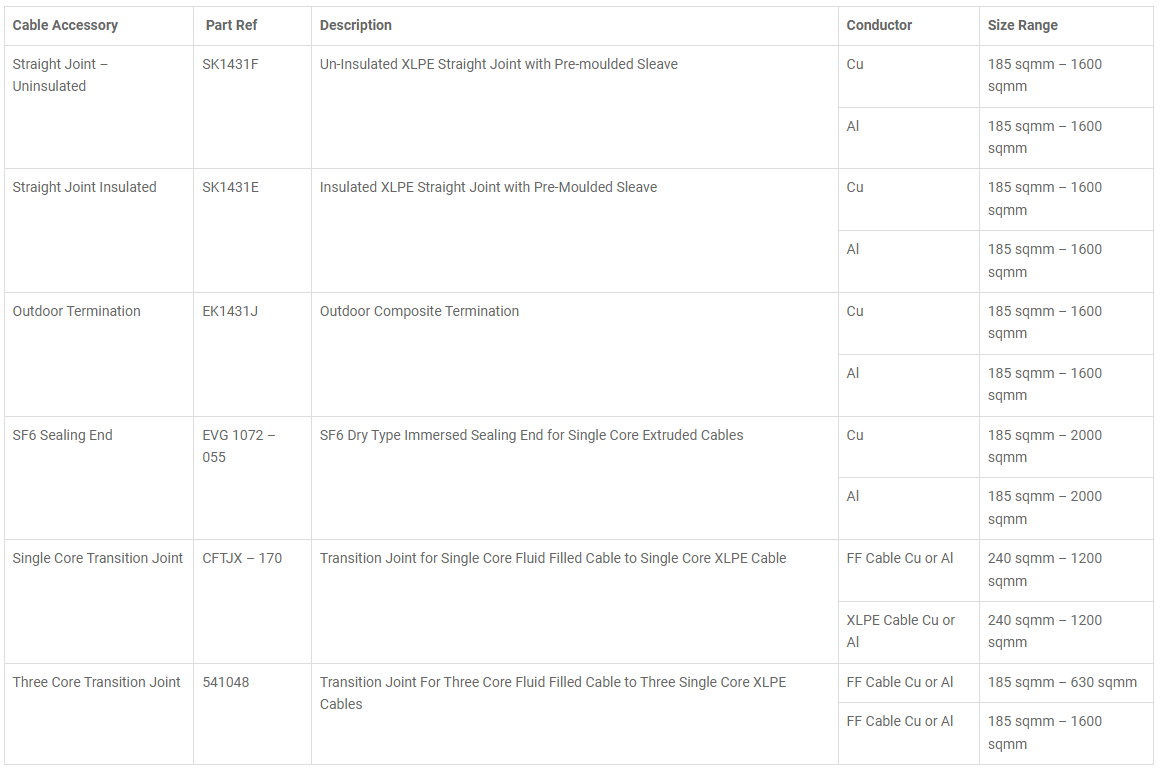
Task: Select the Description column header
Action: 356,25
